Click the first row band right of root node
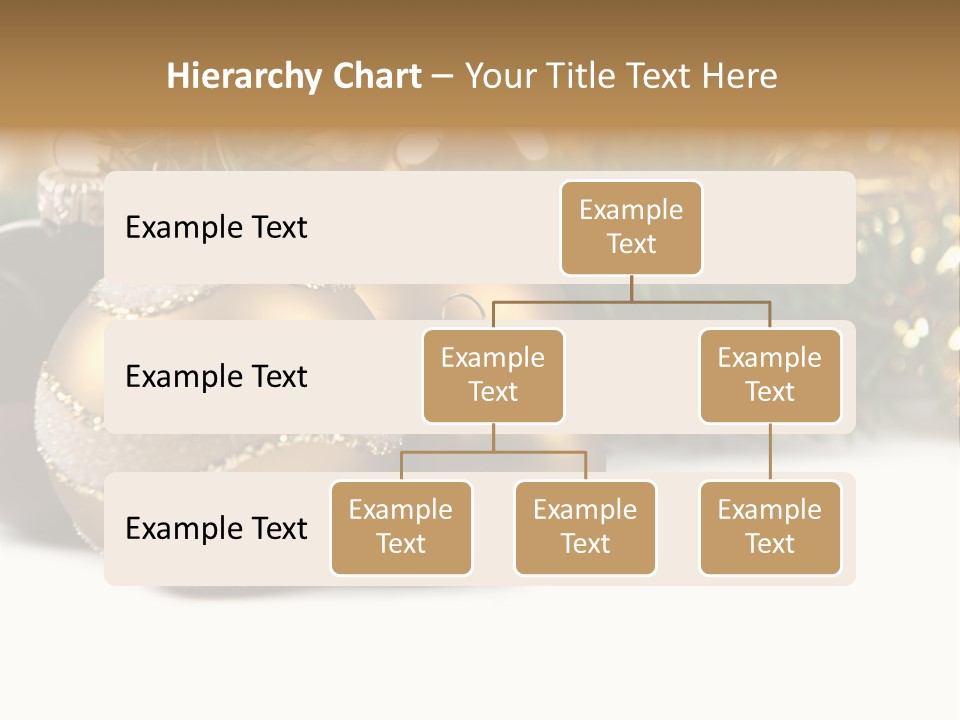960x720 pixels. coord(780,228)
